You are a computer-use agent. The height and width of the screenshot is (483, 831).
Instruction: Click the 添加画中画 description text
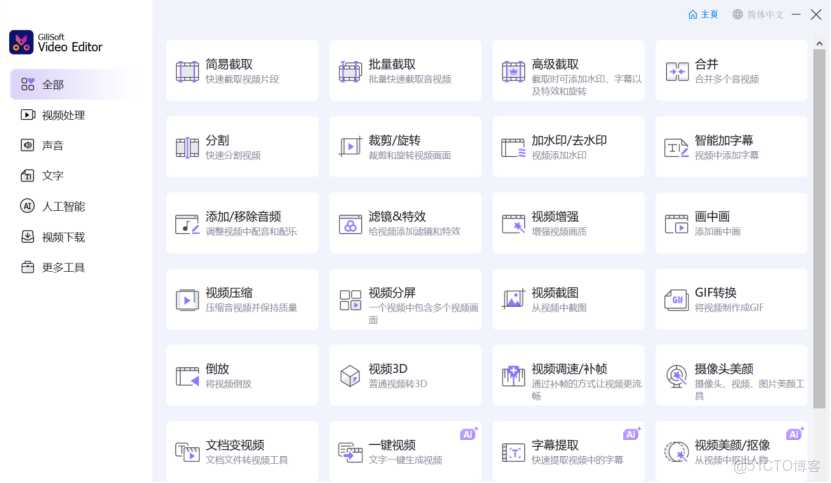click(x=718, y=232)
